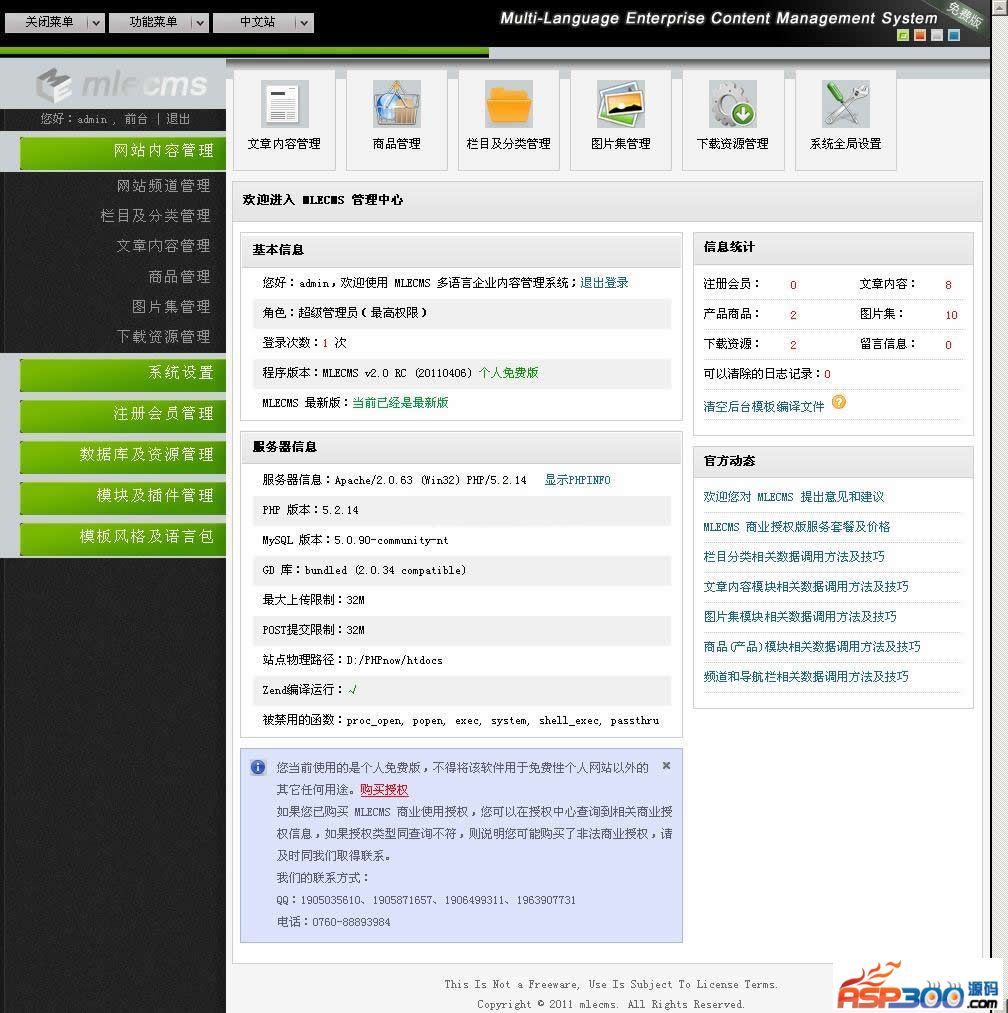Click the MySQL 版本 5.0.90-community-nt row
The height and width of the screenshot is (1013, 1008).
coord(461,540)
